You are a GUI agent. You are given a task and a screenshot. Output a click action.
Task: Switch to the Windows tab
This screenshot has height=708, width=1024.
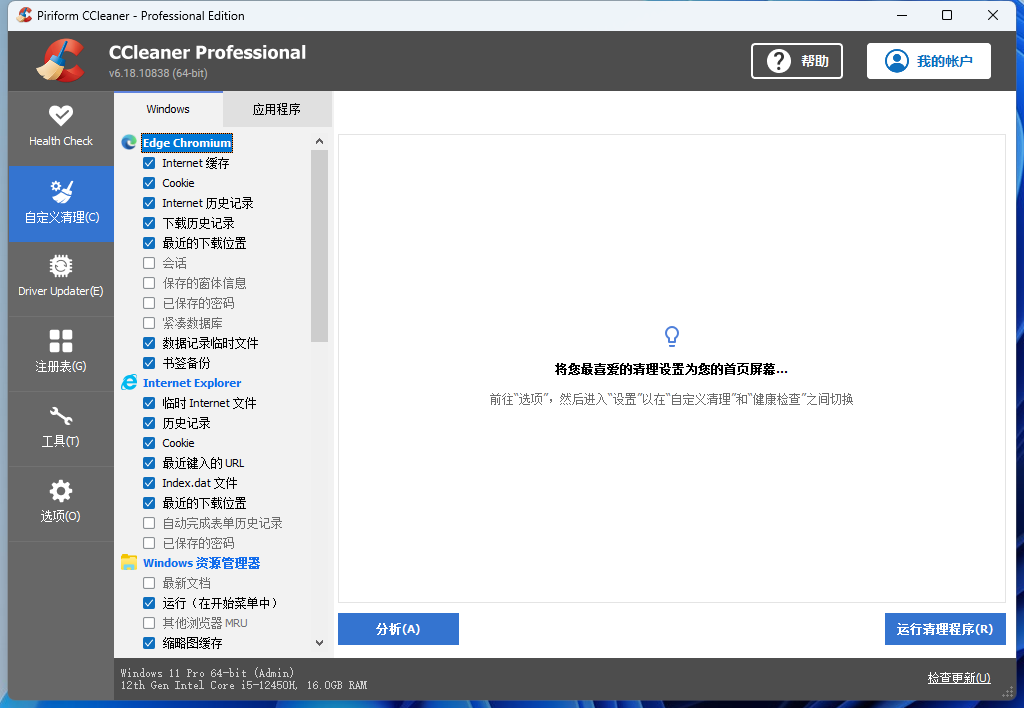point(168,109)
